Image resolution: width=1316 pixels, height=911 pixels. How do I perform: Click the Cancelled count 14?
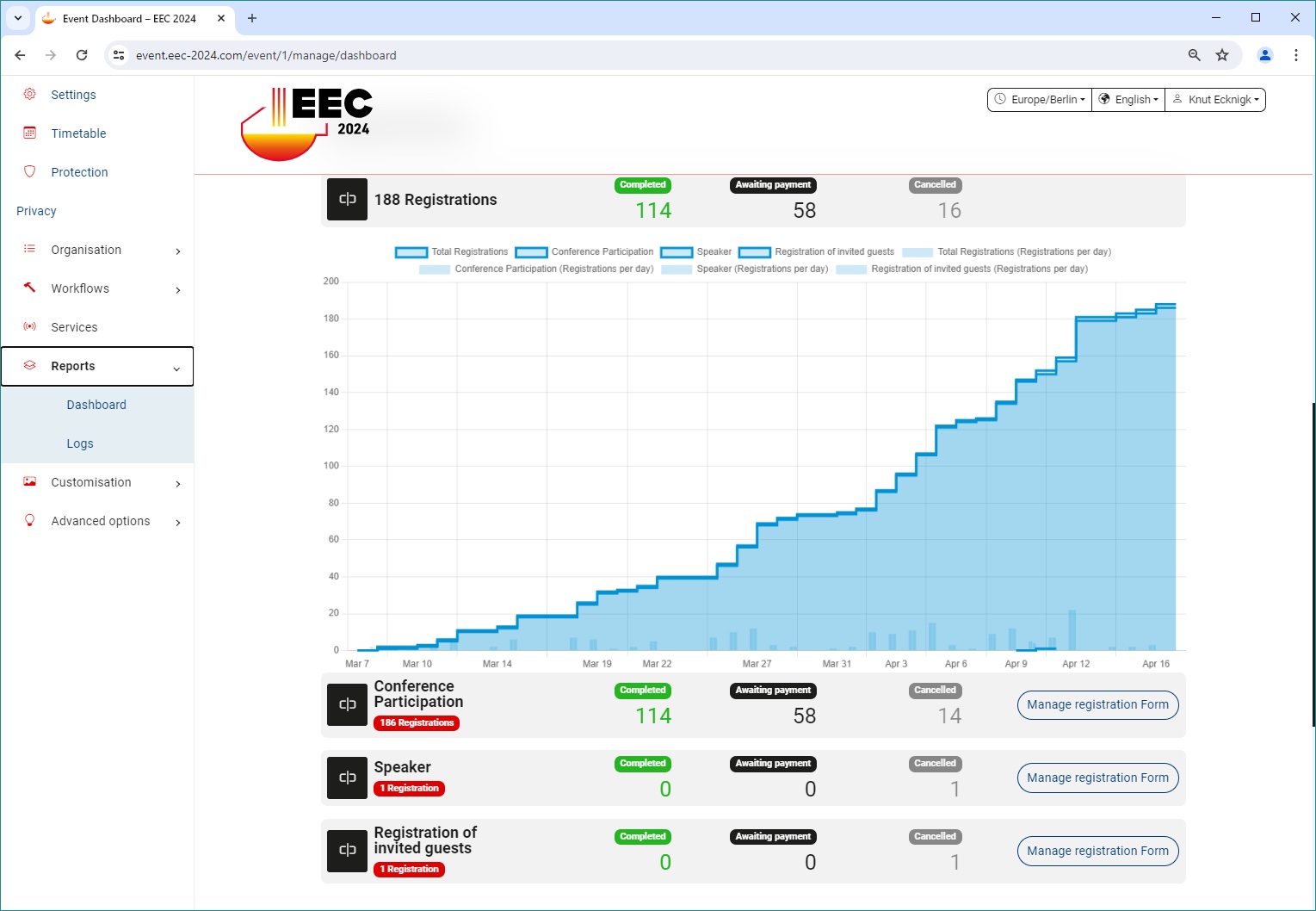click(x=949, y=716)
